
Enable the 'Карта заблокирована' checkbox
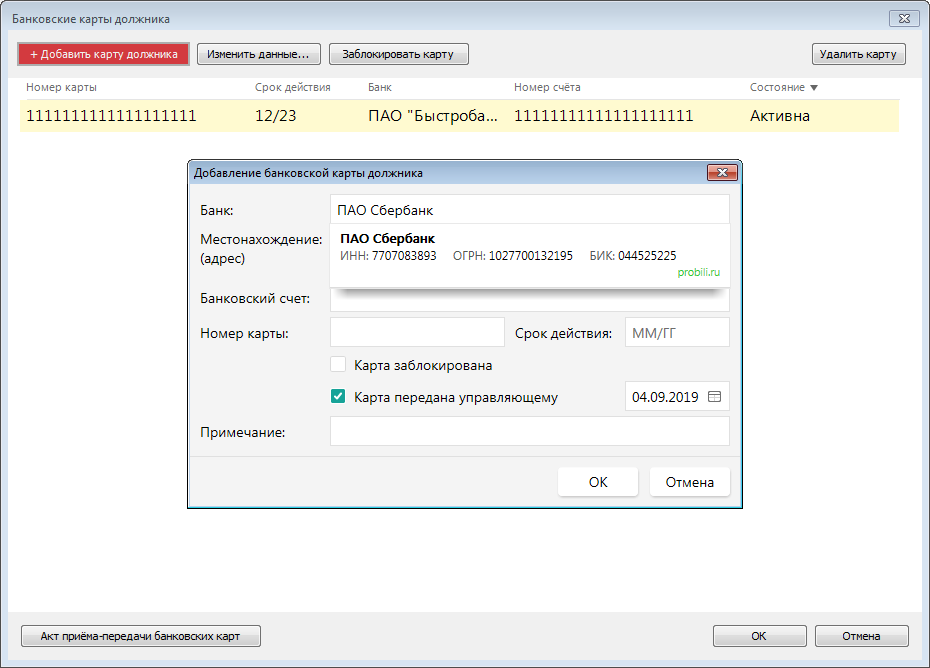(338, 365)
